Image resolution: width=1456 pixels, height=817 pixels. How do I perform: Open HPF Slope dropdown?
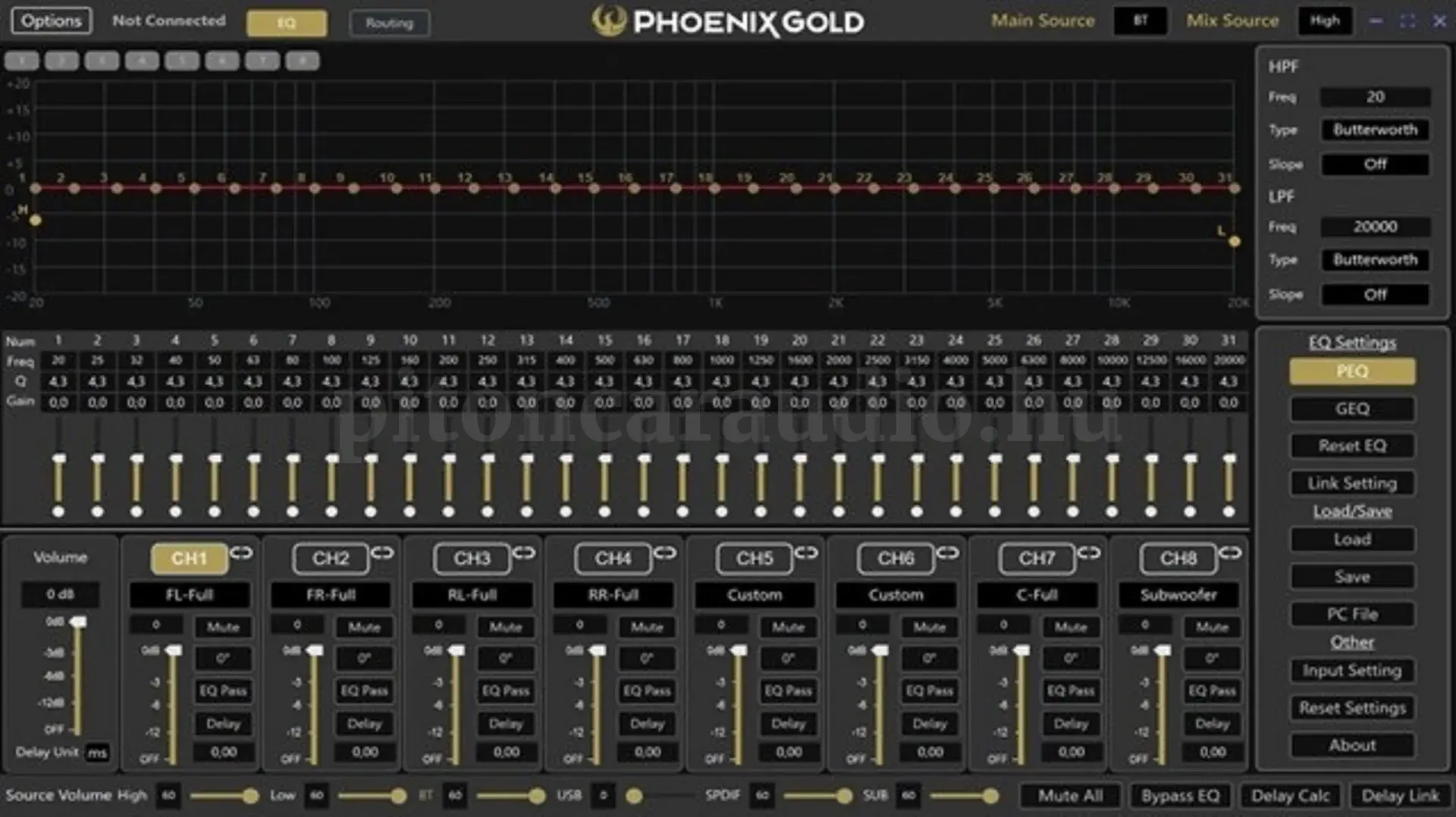pyautogui.click(x=1376, y=164)
